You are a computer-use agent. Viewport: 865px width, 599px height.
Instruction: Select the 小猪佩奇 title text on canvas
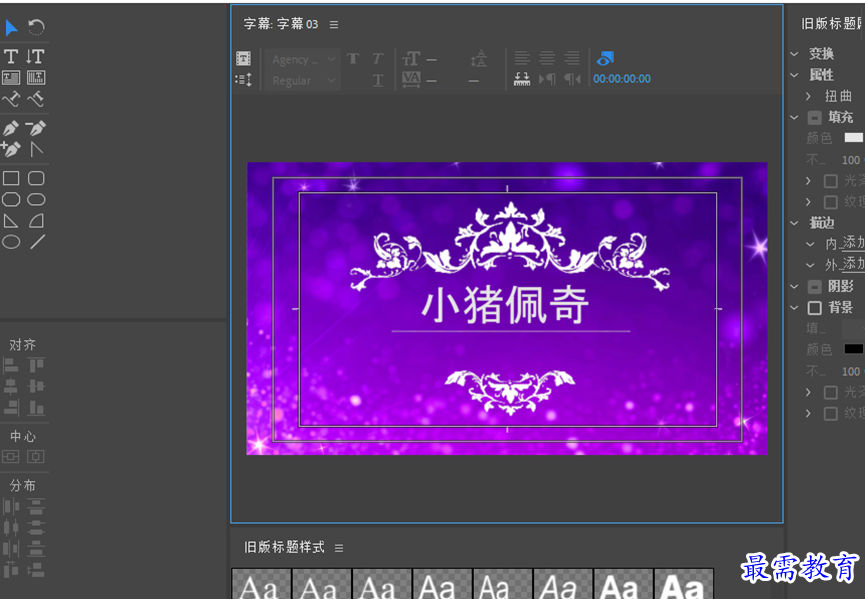pos(505,305)
